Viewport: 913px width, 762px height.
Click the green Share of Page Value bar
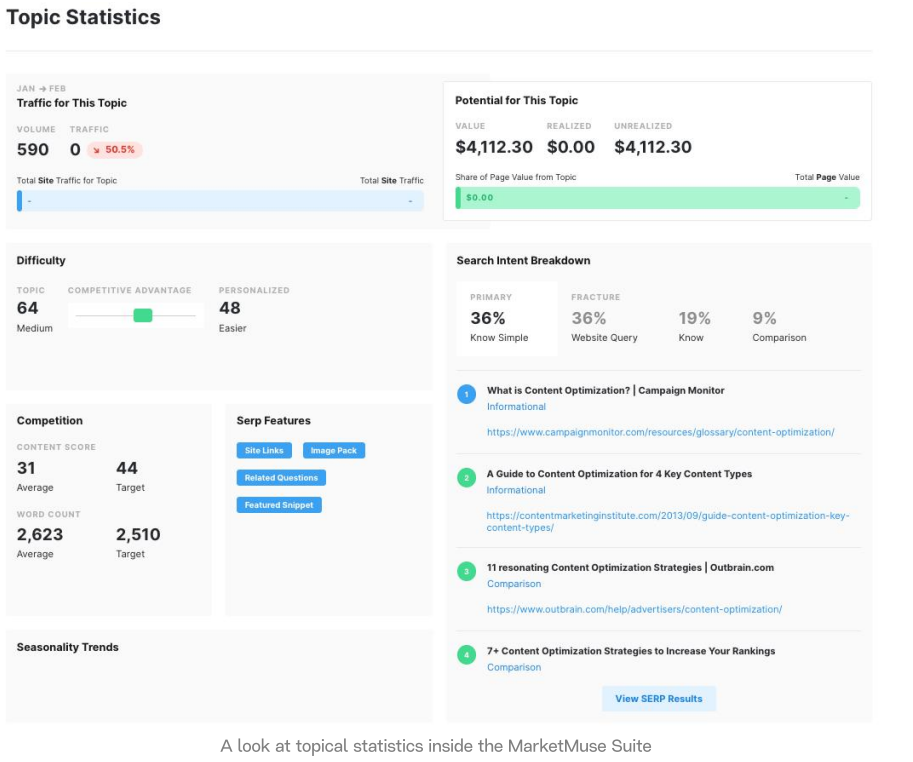658,198
